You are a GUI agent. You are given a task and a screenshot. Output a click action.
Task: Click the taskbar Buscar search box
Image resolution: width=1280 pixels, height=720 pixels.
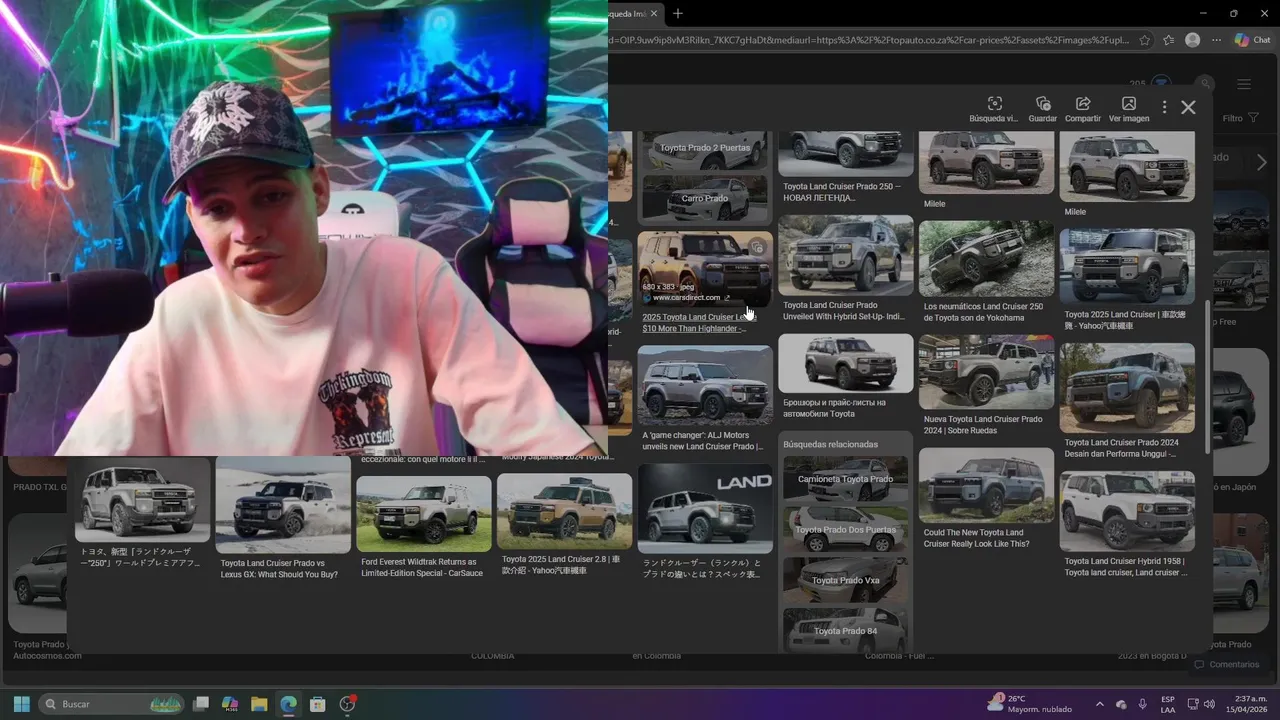[113, 704]
